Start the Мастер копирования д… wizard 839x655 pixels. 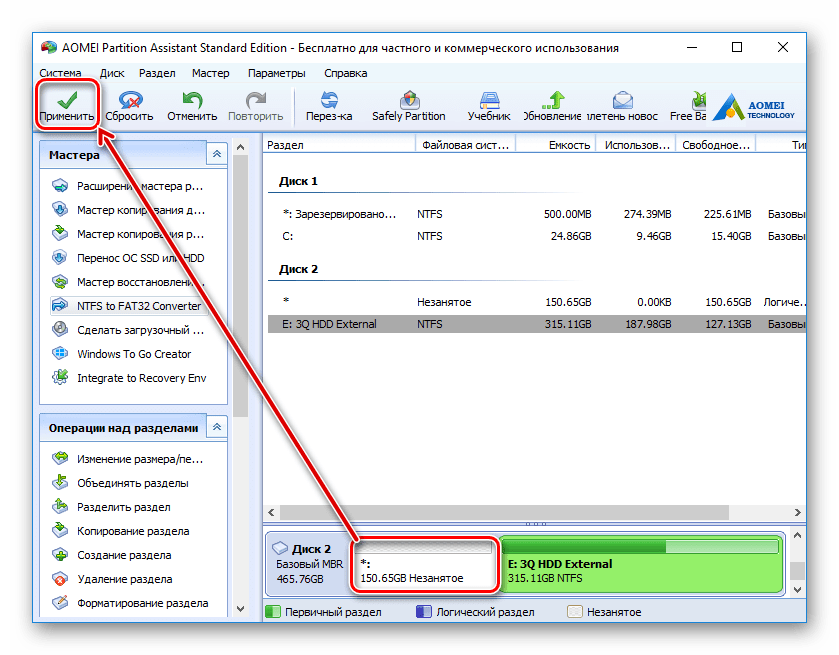pos(129,210)
